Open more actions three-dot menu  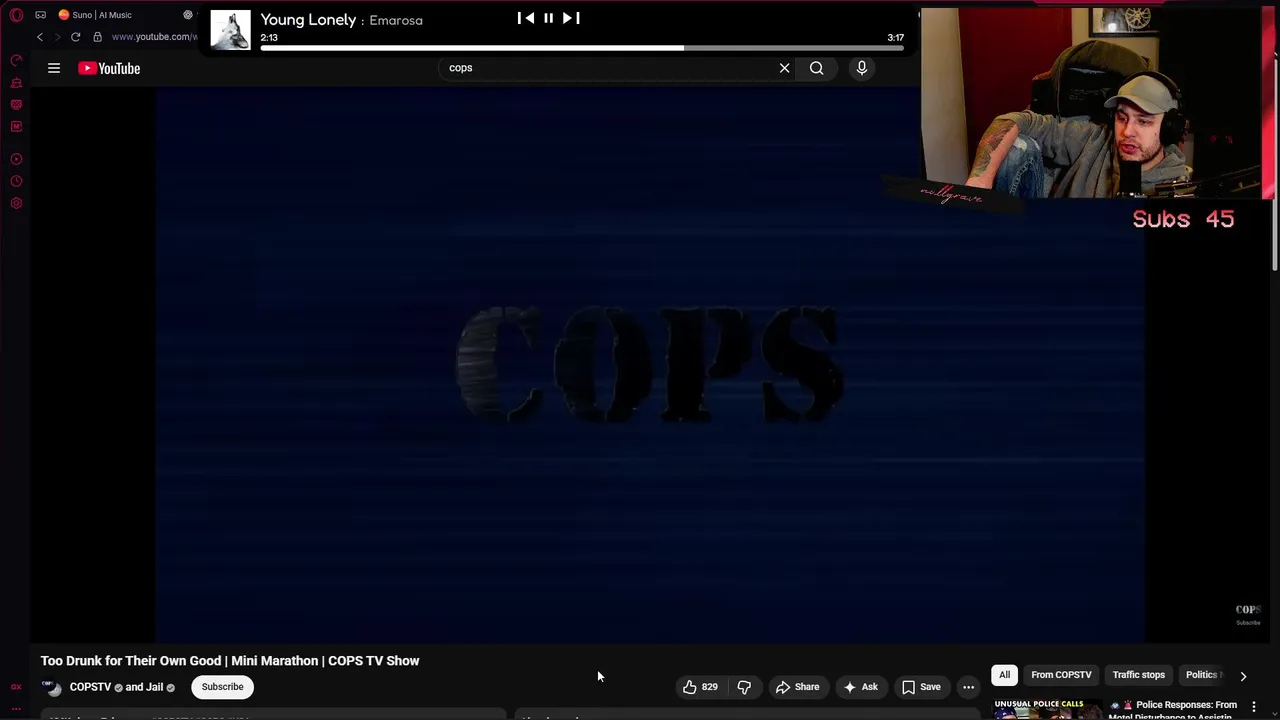pos(968,687)
